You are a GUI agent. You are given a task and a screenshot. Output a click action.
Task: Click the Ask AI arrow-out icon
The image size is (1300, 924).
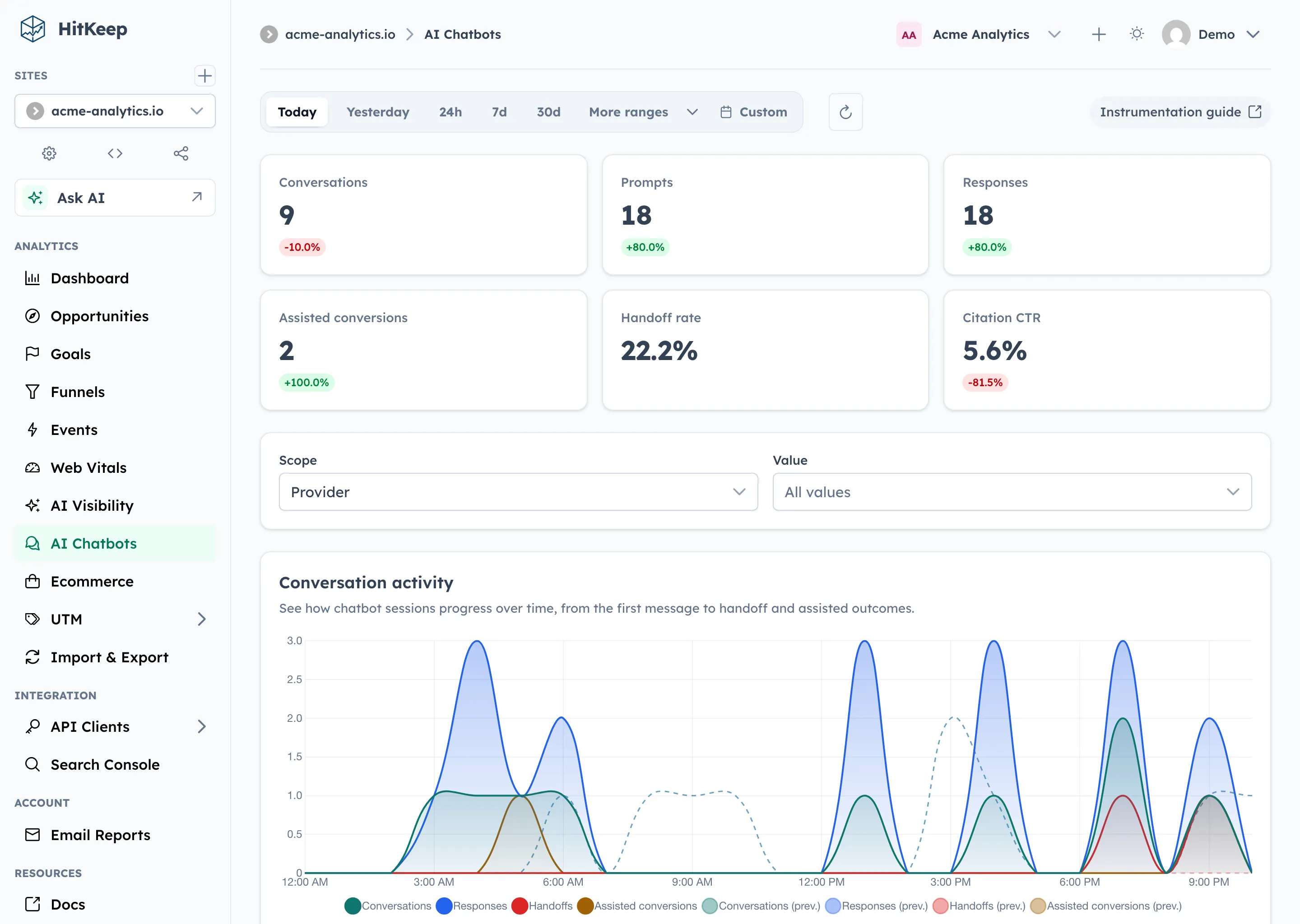pyautogui.click(x=197, y=197)
